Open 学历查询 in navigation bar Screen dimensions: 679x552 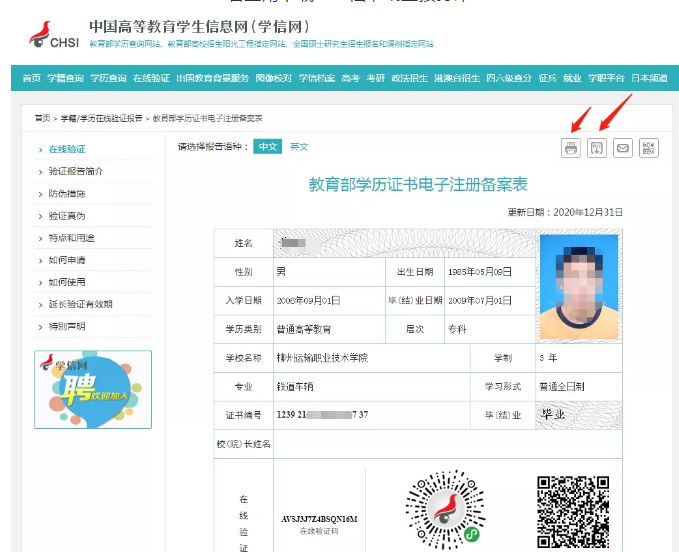point(108,78)
